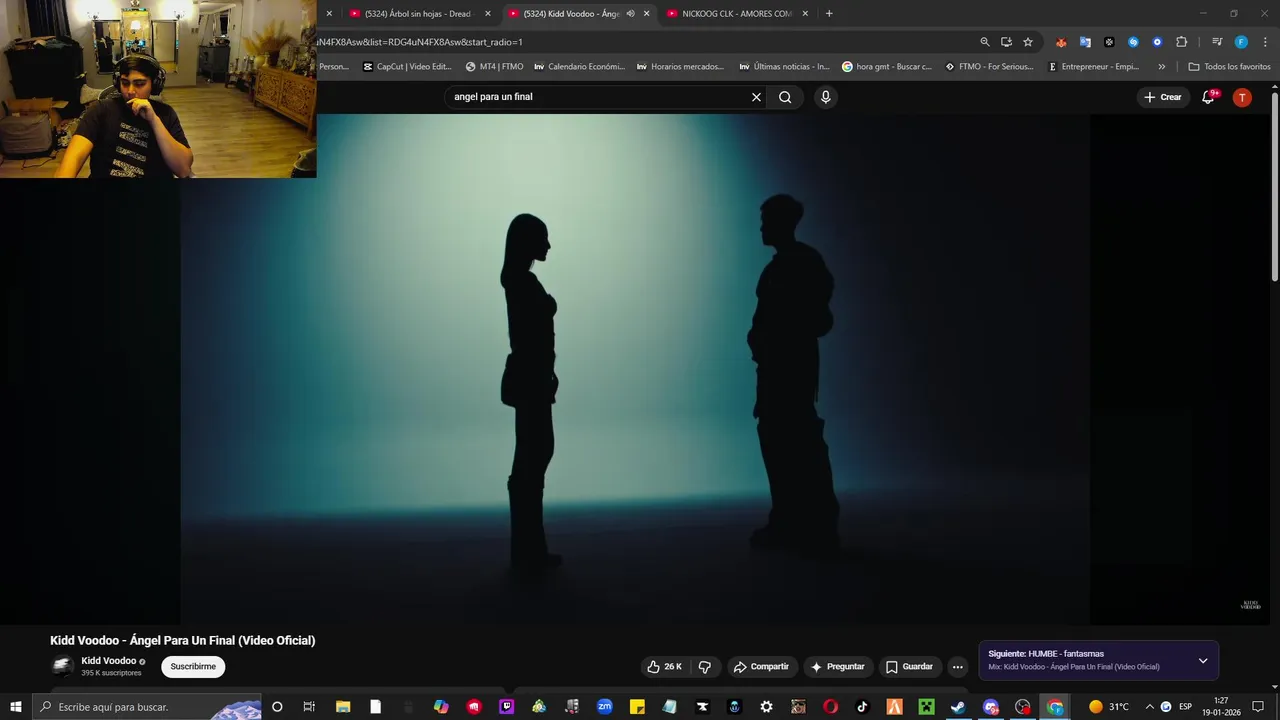Image resolution: width=1280 pixels, height=720 pixels.
Task: Open Kidd Voodoo channel avatar
Action: coord(63,666)
